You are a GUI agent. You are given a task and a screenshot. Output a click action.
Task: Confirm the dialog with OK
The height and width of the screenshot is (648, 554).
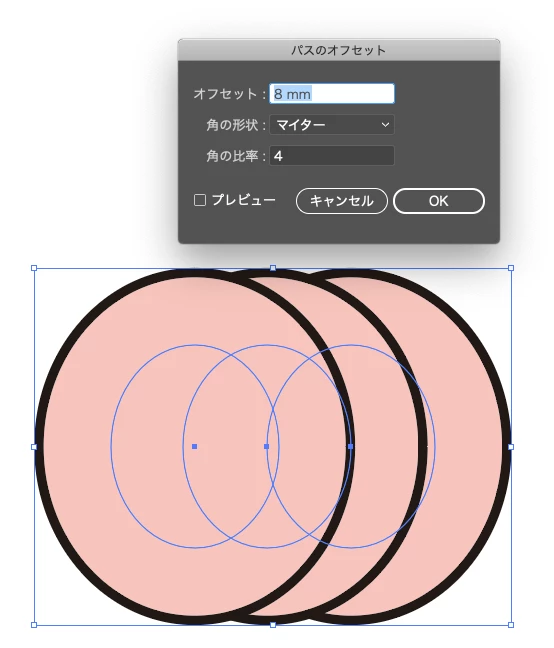click(x=438, y=201)
